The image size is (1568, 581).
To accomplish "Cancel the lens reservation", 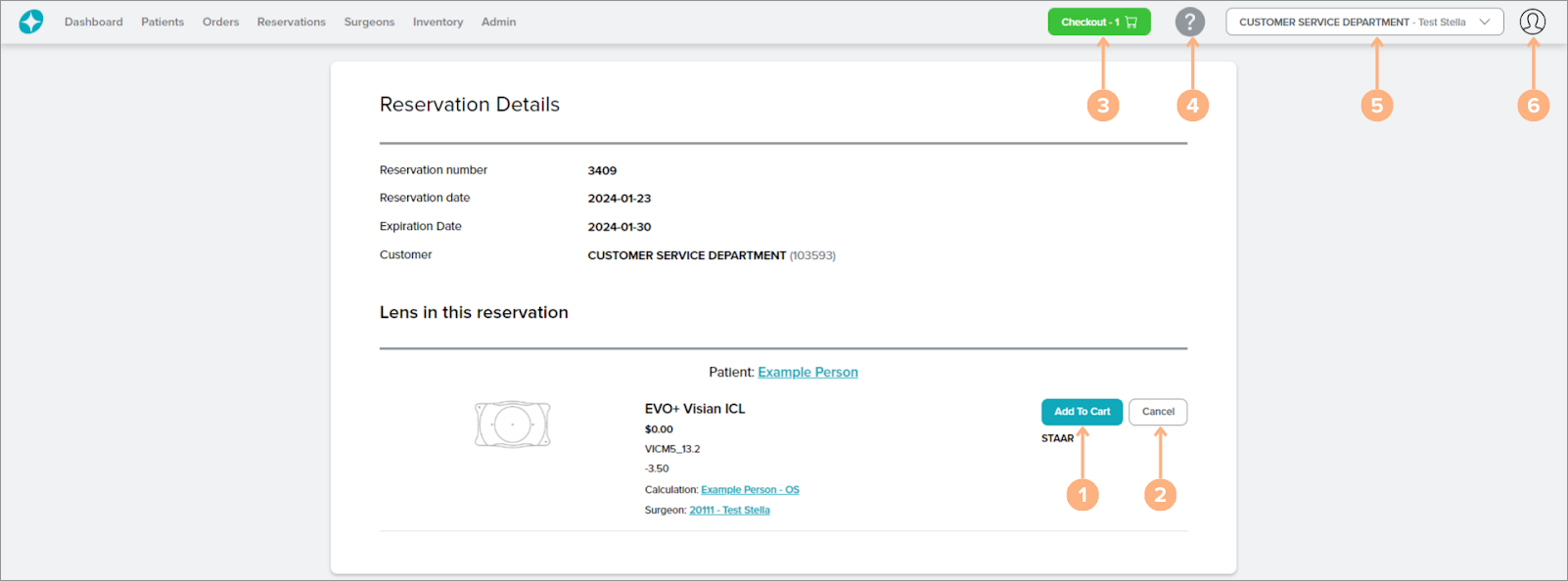I will pos(1157,412).
